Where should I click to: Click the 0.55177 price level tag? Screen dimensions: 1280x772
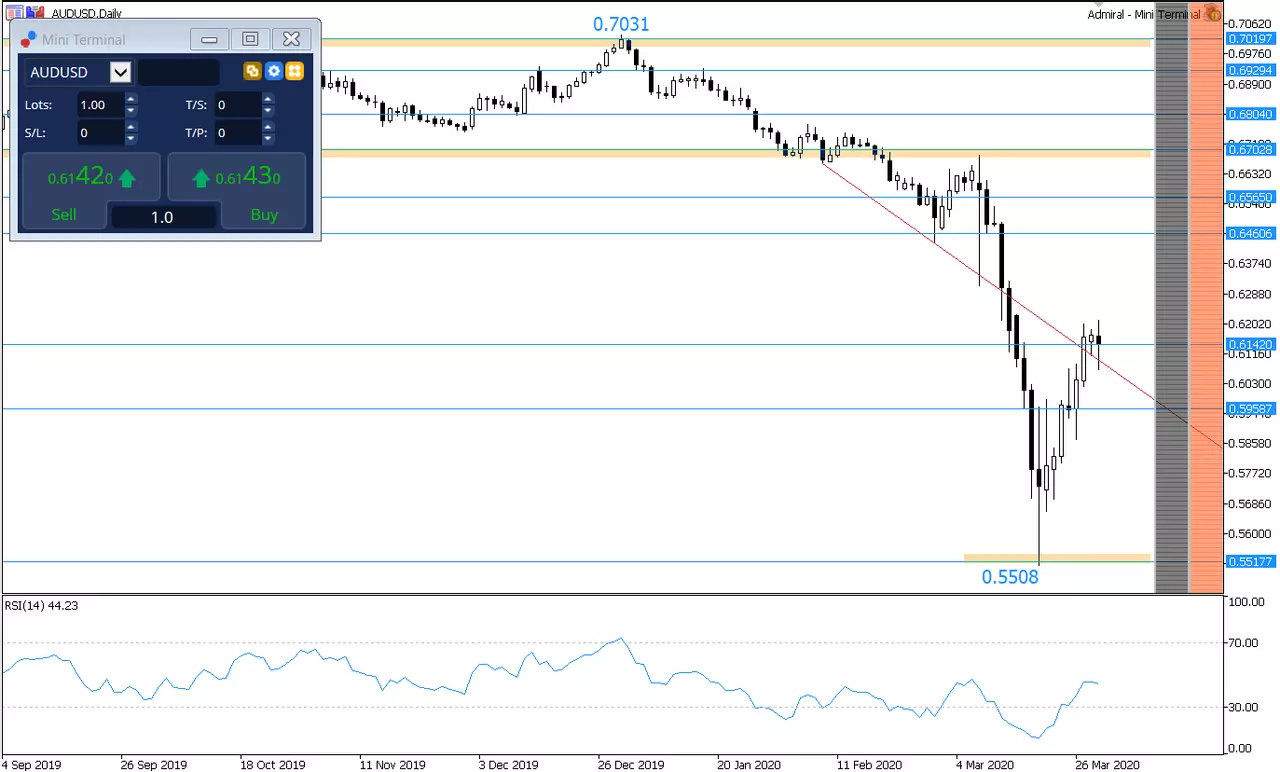(x=1249, y=562)
